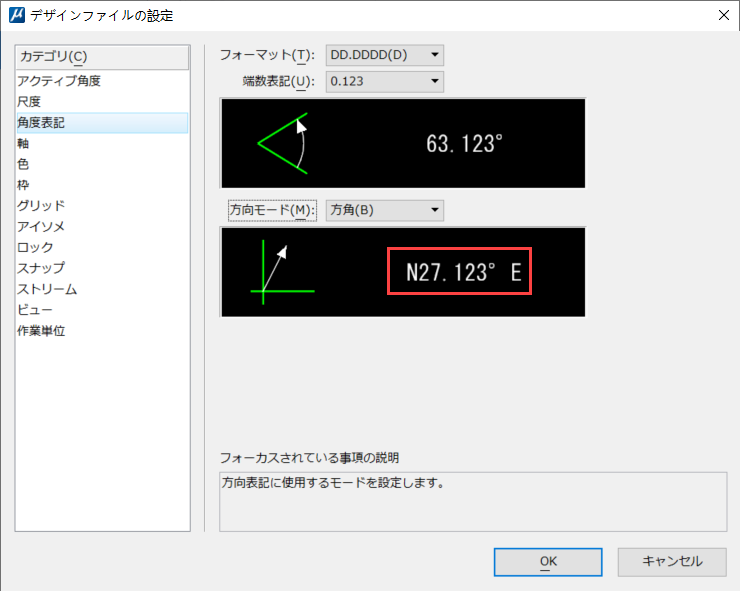This screenshot has height=591, width=740.
Task: Select the ロック category
Action: 102,247
